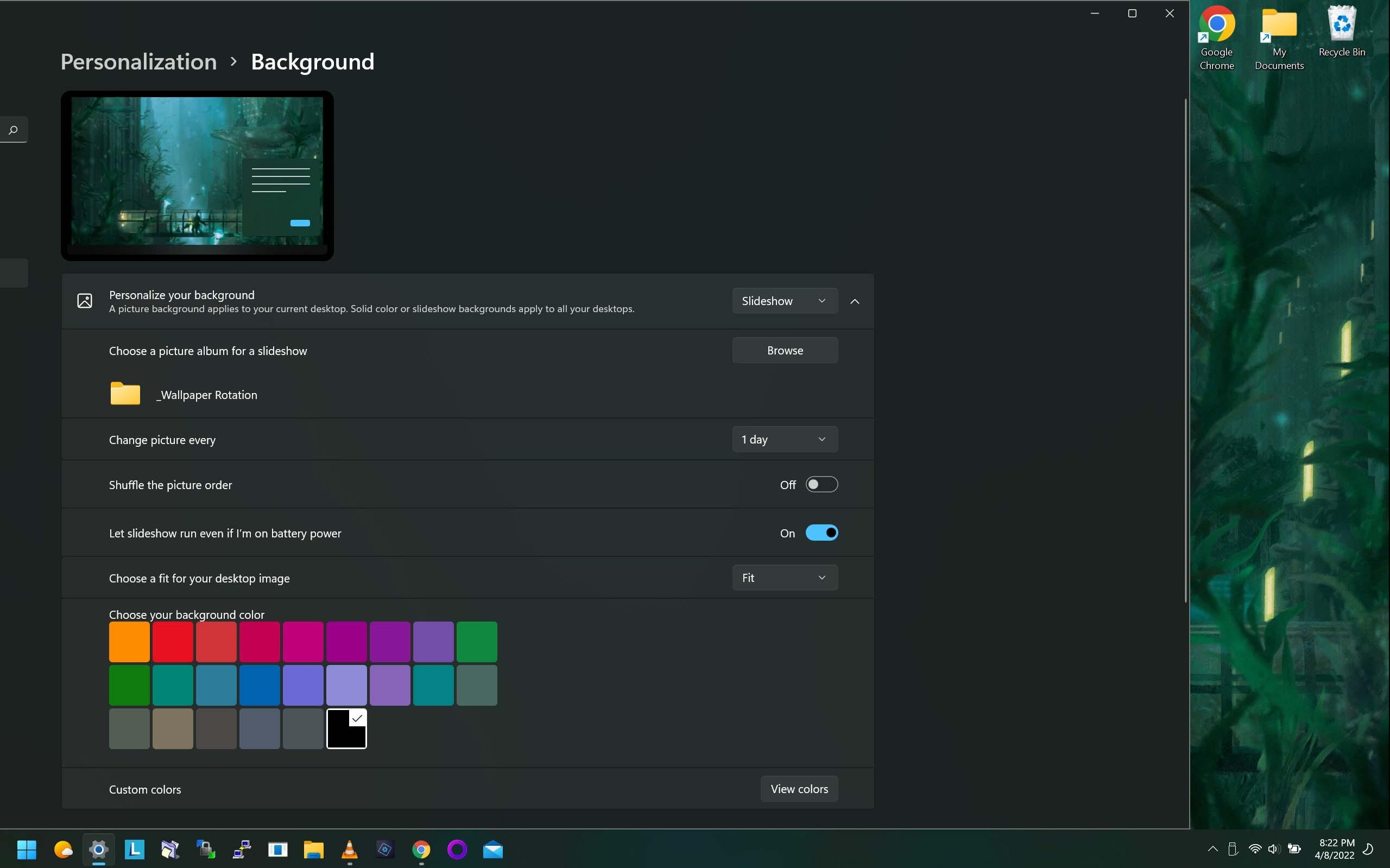Show hidden system tray icons
This screenshot has height=868, width=1390.
1212,849
